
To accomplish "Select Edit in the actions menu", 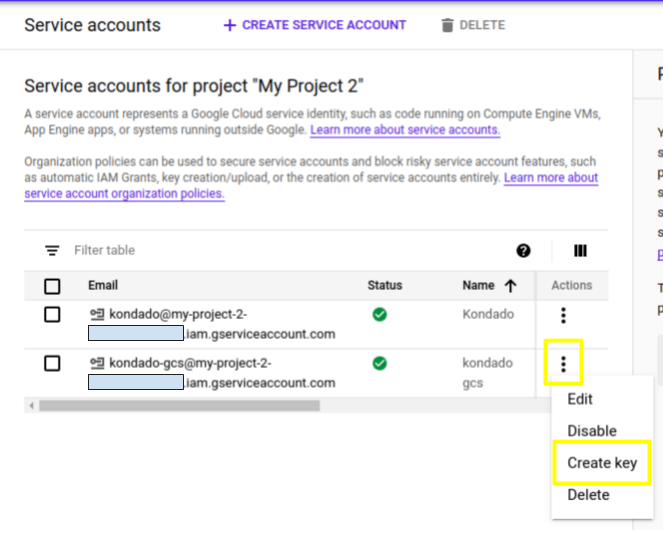I will tap(580, 399).
